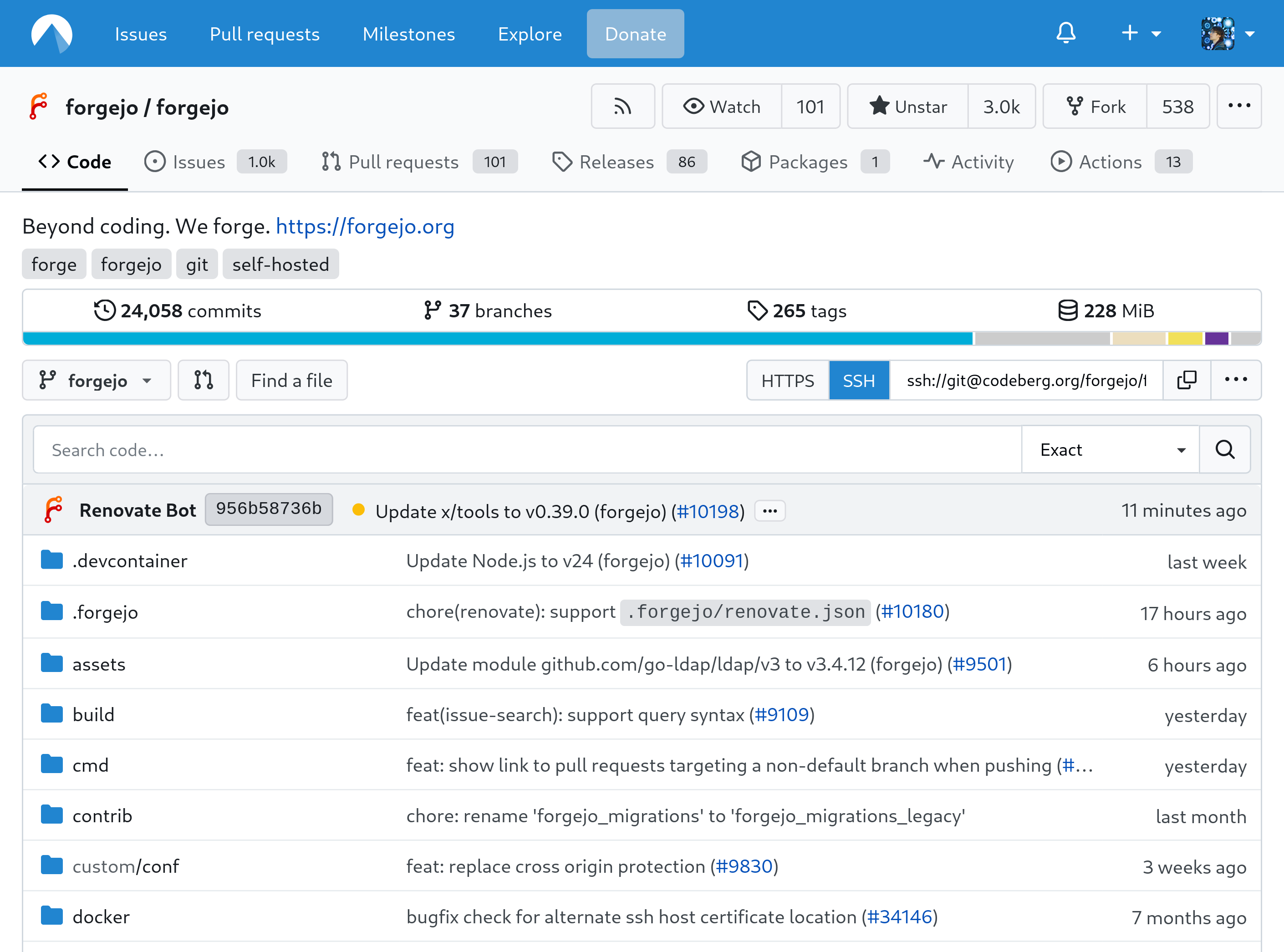Click the RSS feed icon button
This screenshot has width=1284, height=952.
click(622, 107)
